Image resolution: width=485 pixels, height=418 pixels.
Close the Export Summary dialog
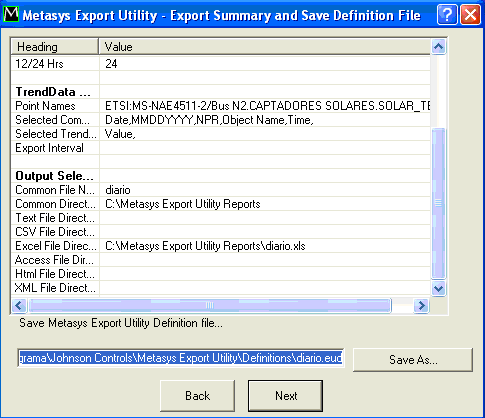pos(470,15)
